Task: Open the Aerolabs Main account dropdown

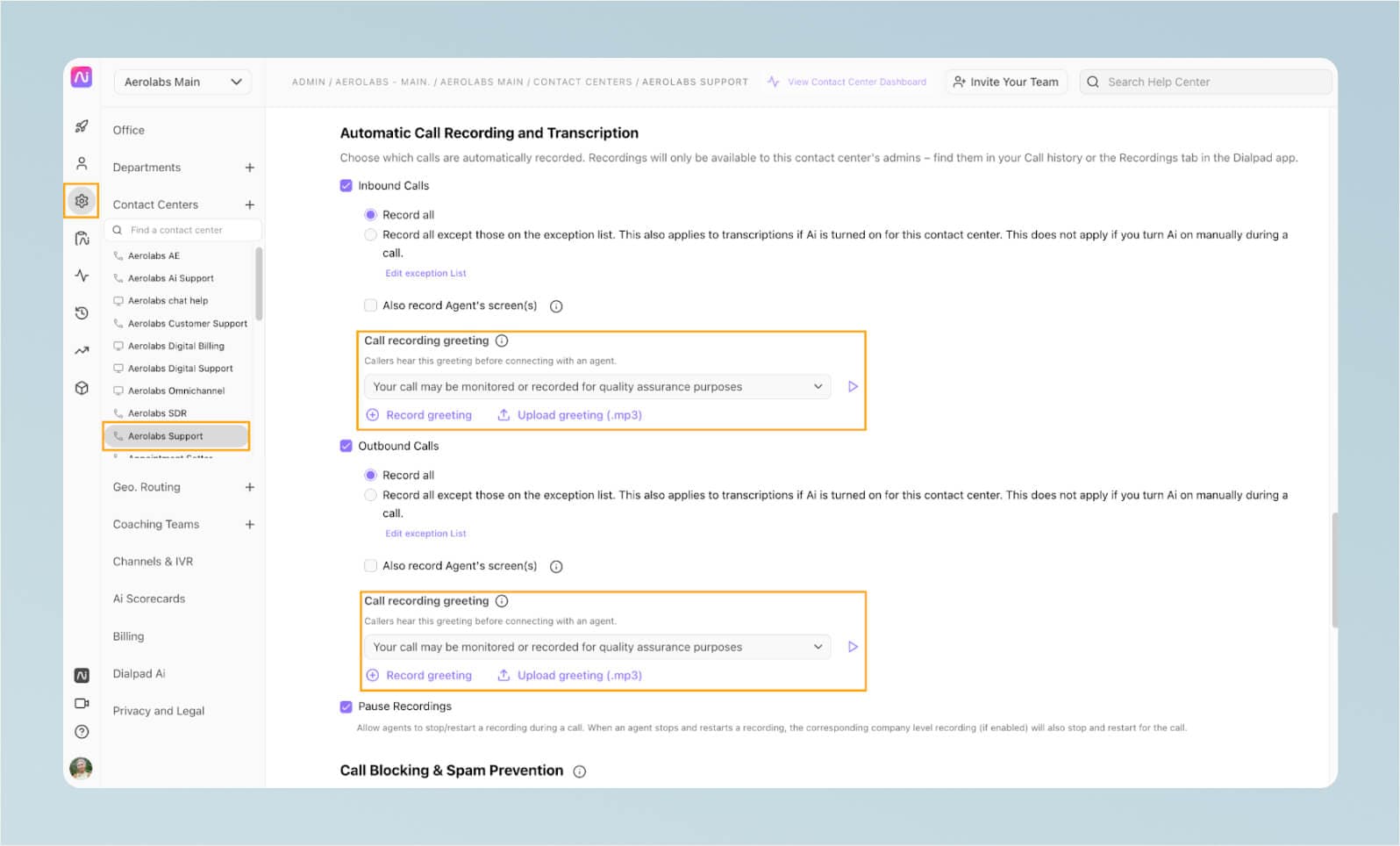Action: point(182,82)
